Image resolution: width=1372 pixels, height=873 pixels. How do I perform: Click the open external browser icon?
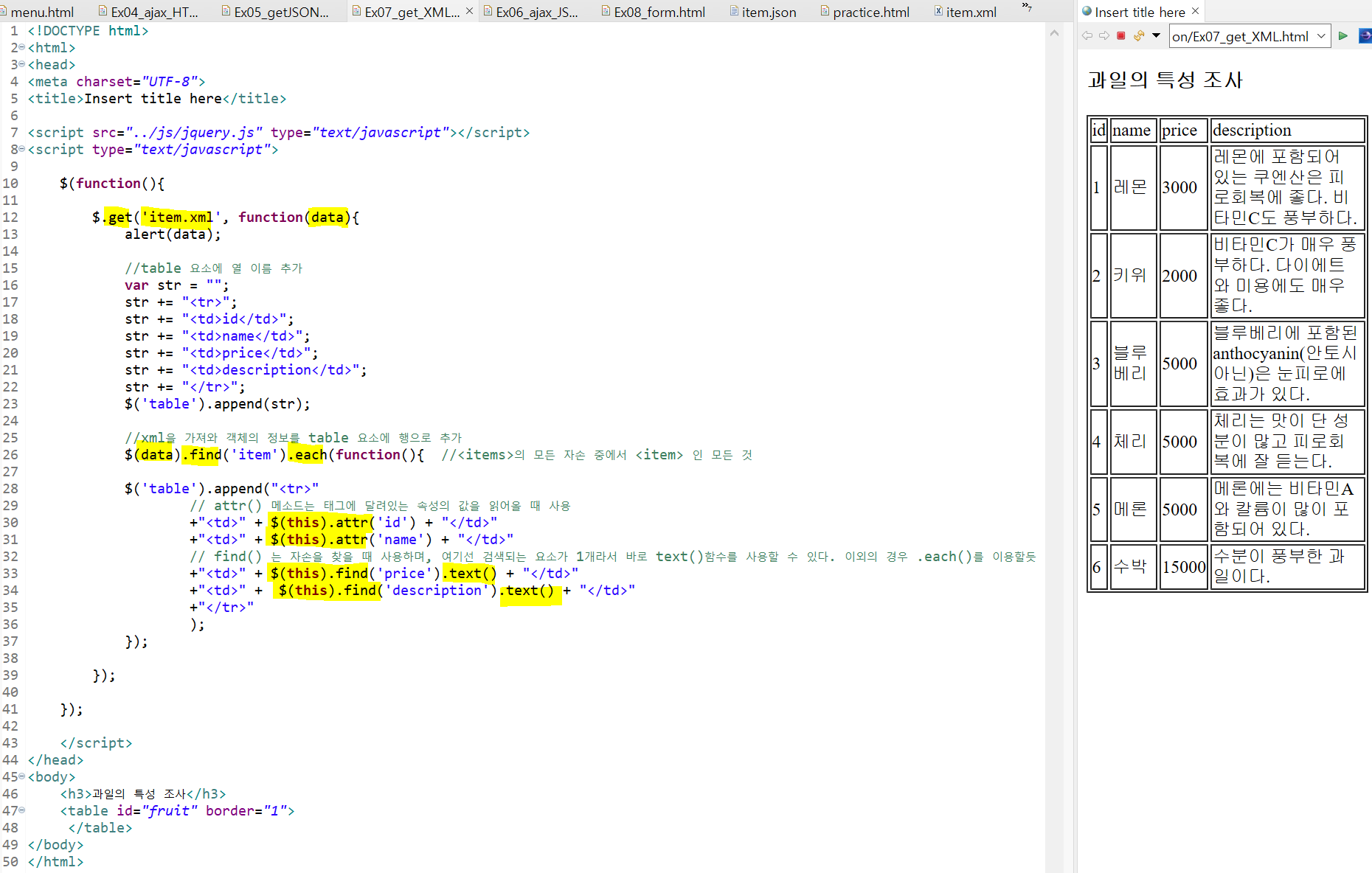pyautogui.click(x=1365, y=35)
